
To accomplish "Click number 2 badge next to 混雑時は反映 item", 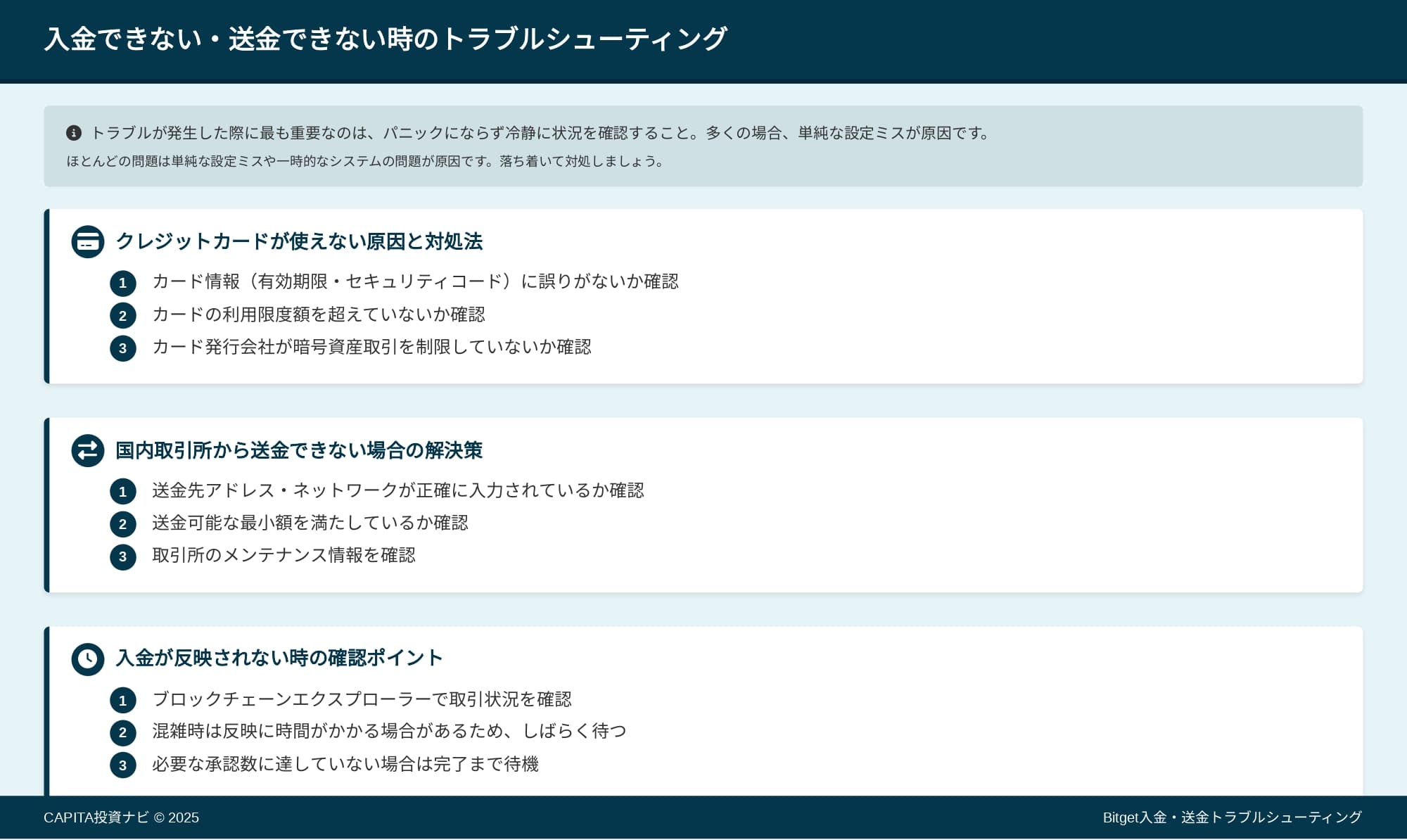I will [x=123, y=733].
